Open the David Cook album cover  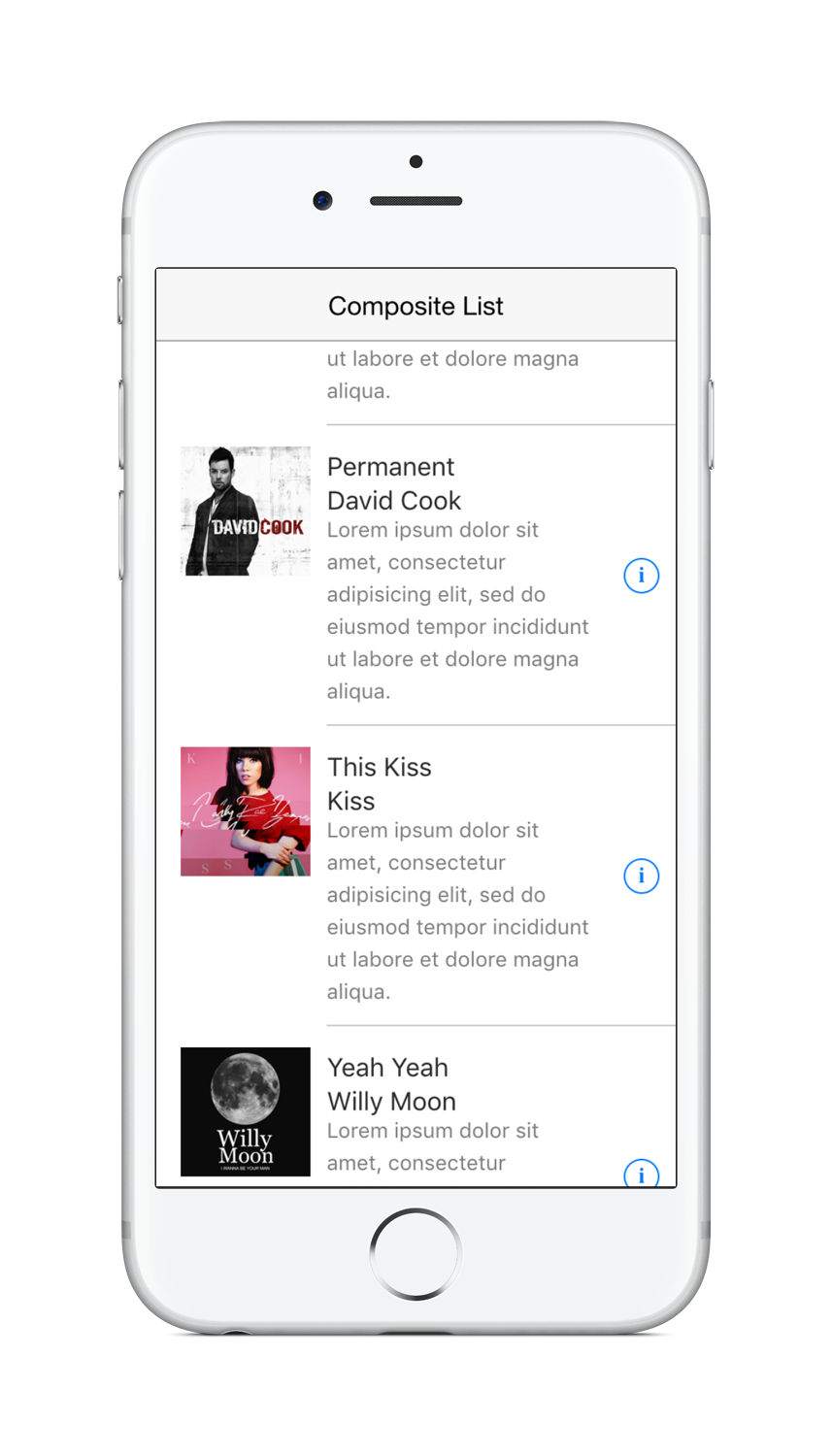pos(246,512)
